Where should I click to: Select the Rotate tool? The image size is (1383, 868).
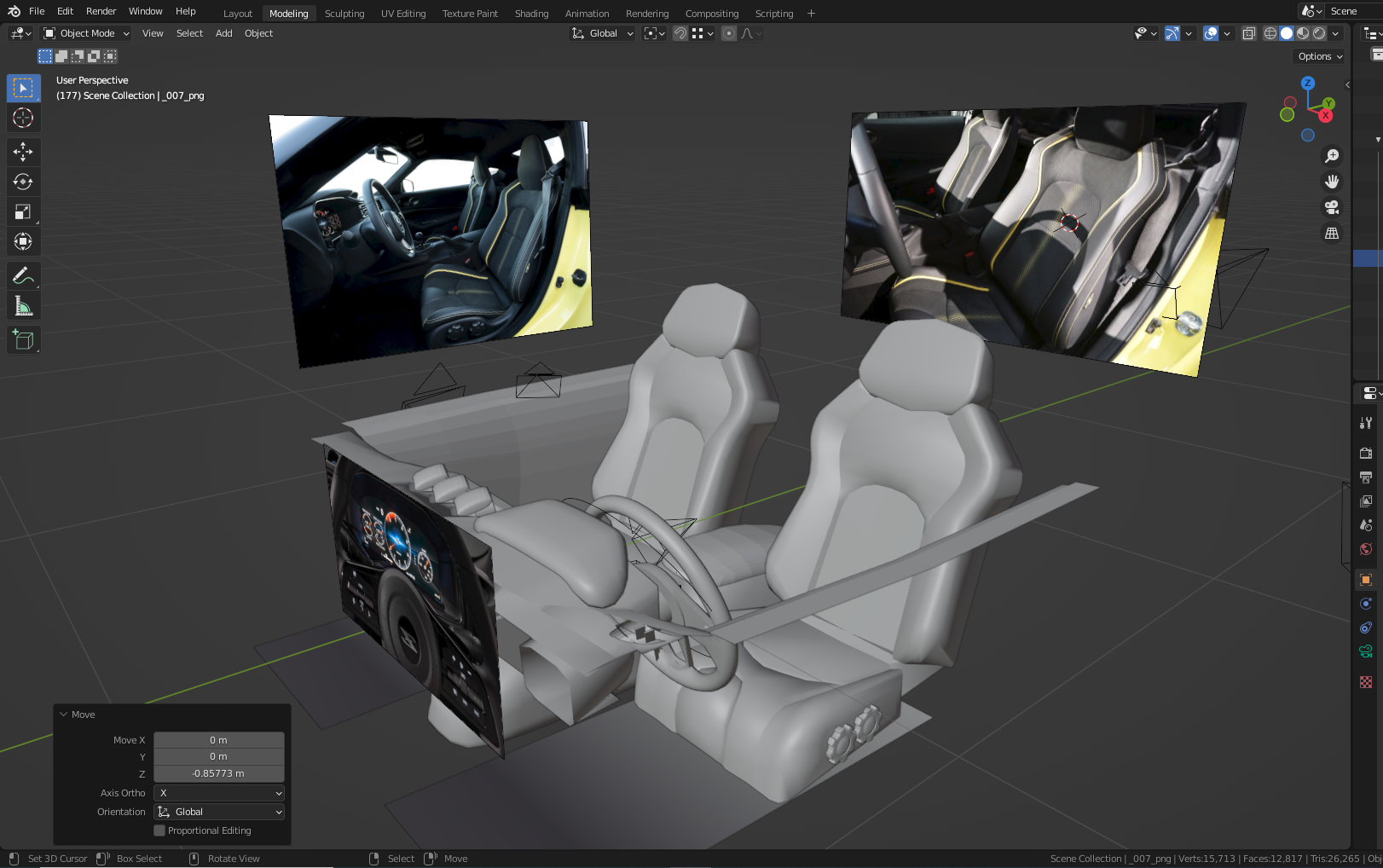coord(23,182)
